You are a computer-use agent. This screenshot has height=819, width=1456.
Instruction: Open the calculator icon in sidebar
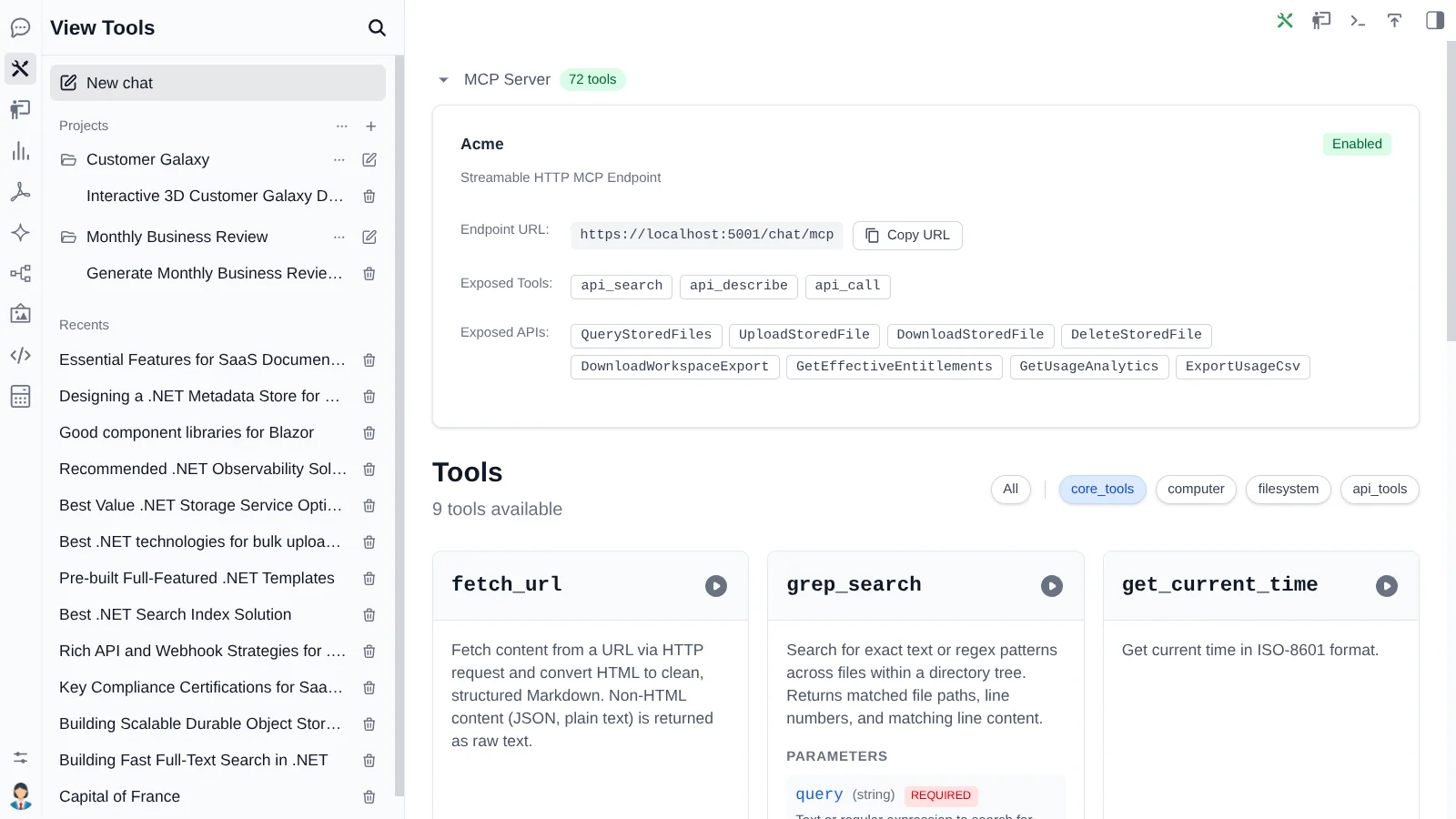pyautogui.click(x=20, y=396)
